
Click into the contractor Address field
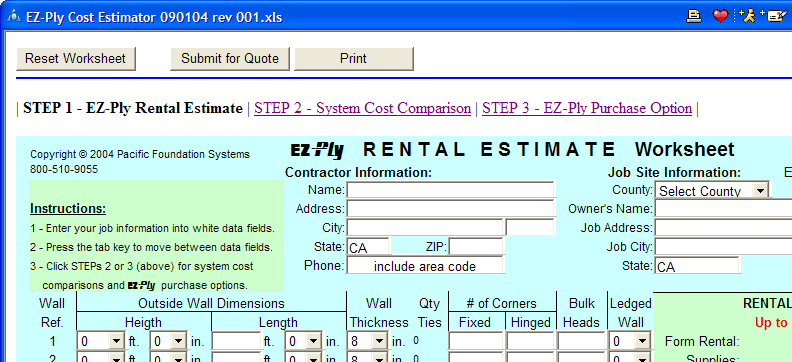click(x=451, y=209)
